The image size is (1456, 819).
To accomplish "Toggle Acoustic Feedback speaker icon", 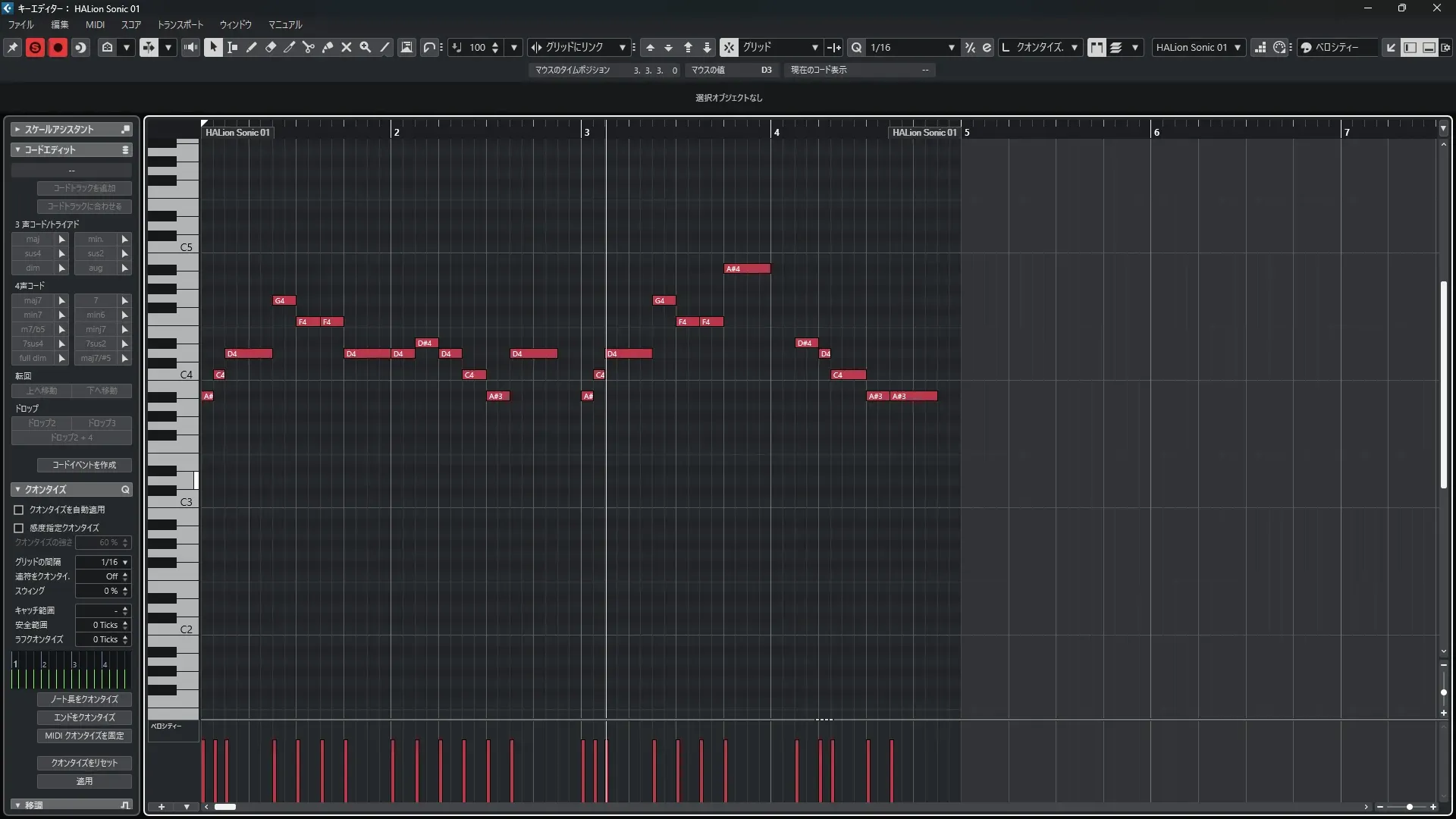I will [x=190, y=47].
